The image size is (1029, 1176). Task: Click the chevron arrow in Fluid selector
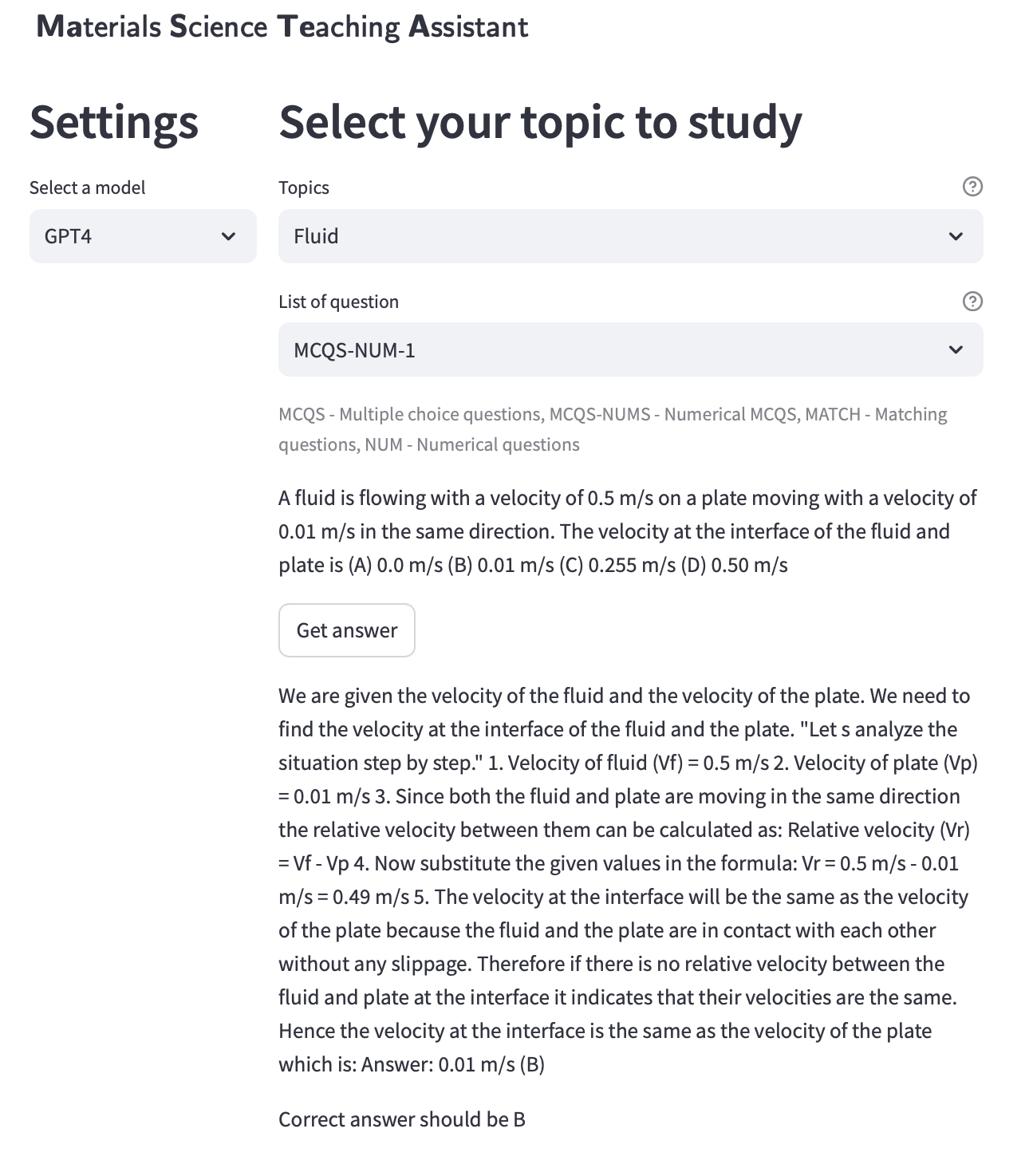(x=956, y=236)
